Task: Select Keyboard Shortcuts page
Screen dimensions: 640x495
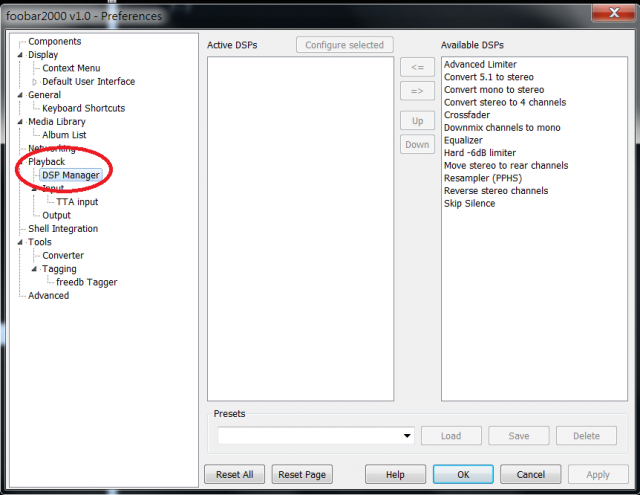Action: point(83,108)
